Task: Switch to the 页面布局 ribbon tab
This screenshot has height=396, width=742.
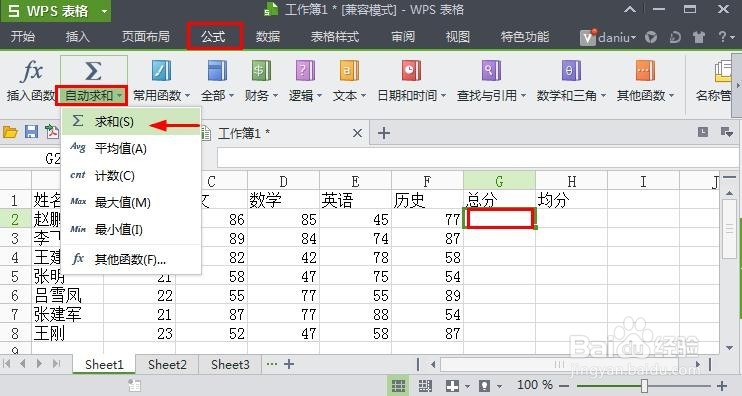Action: pyautogui.click(x=145, y=37)
